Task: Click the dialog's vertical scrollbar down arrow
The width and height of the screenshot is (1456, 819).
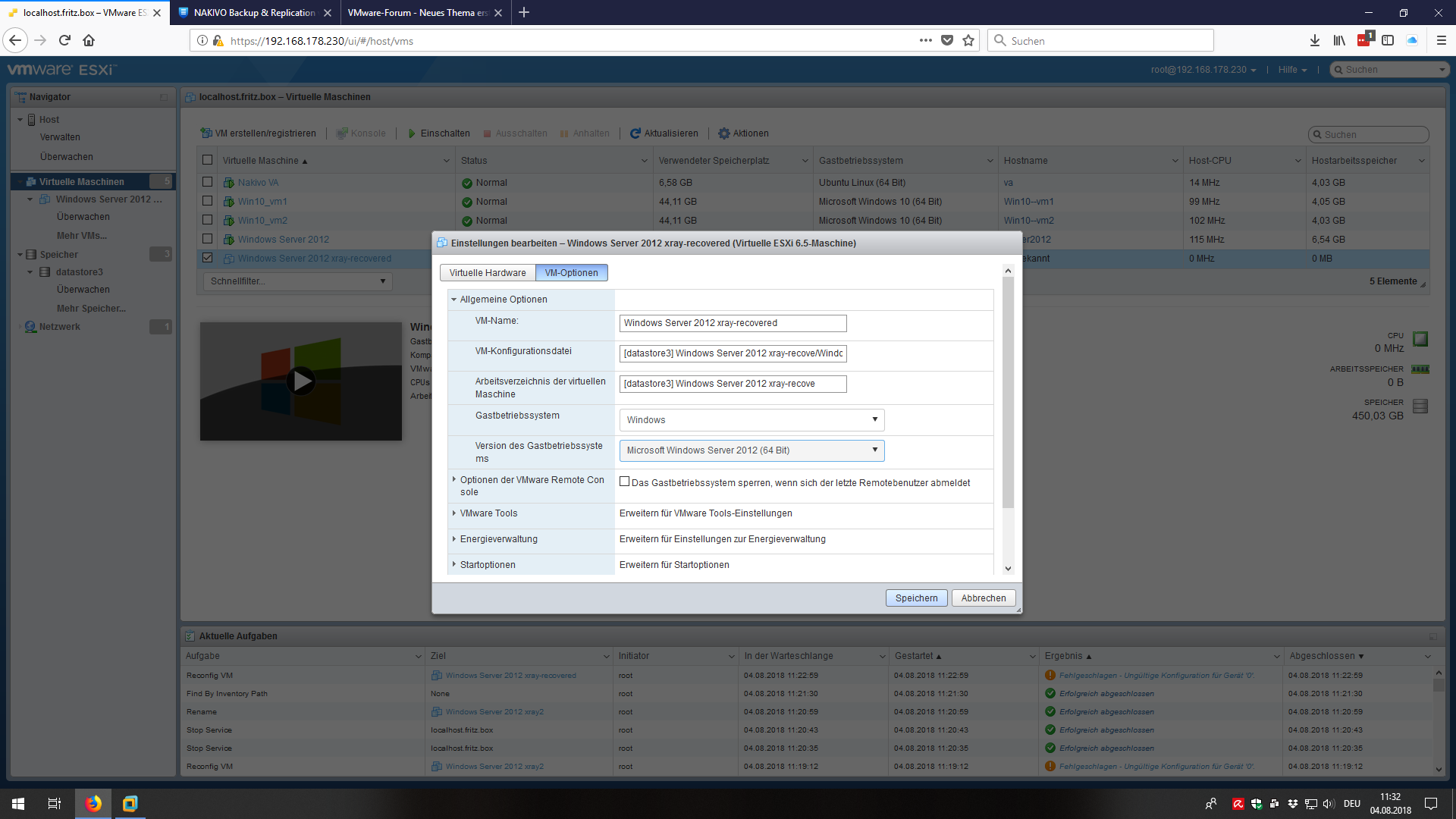Action: pyautogui.click(x=1008, y=569)
